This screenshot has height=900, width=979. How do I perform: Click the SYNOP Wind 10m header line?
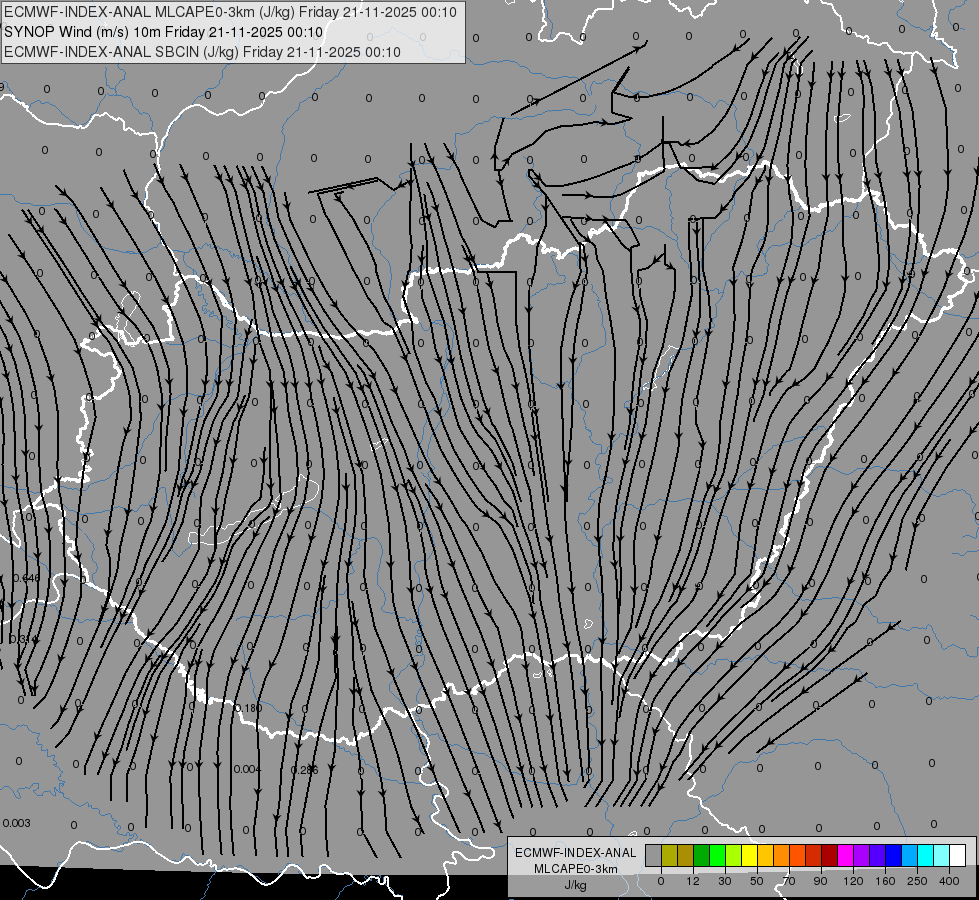(x=164, y=32)
